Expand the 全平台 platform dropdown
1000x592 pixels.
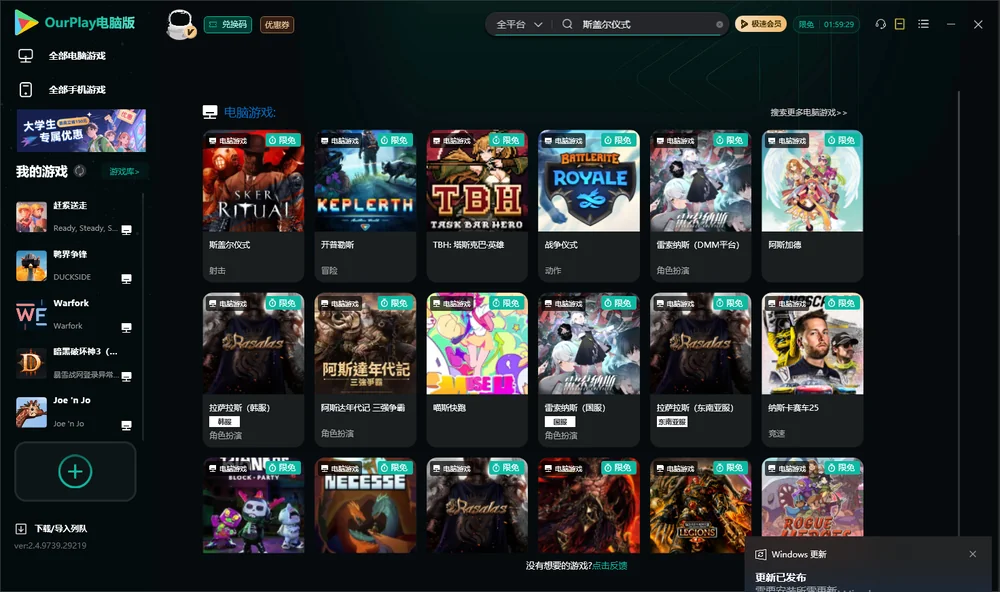pyautogui.click(x=519, y=24)
